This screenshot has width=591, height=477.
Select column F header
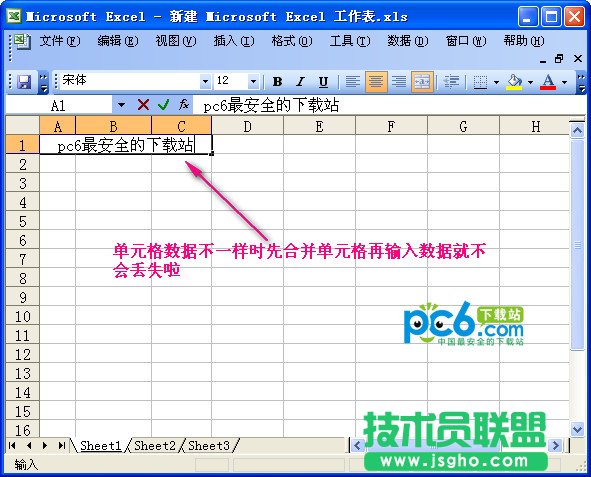(391, 126)
